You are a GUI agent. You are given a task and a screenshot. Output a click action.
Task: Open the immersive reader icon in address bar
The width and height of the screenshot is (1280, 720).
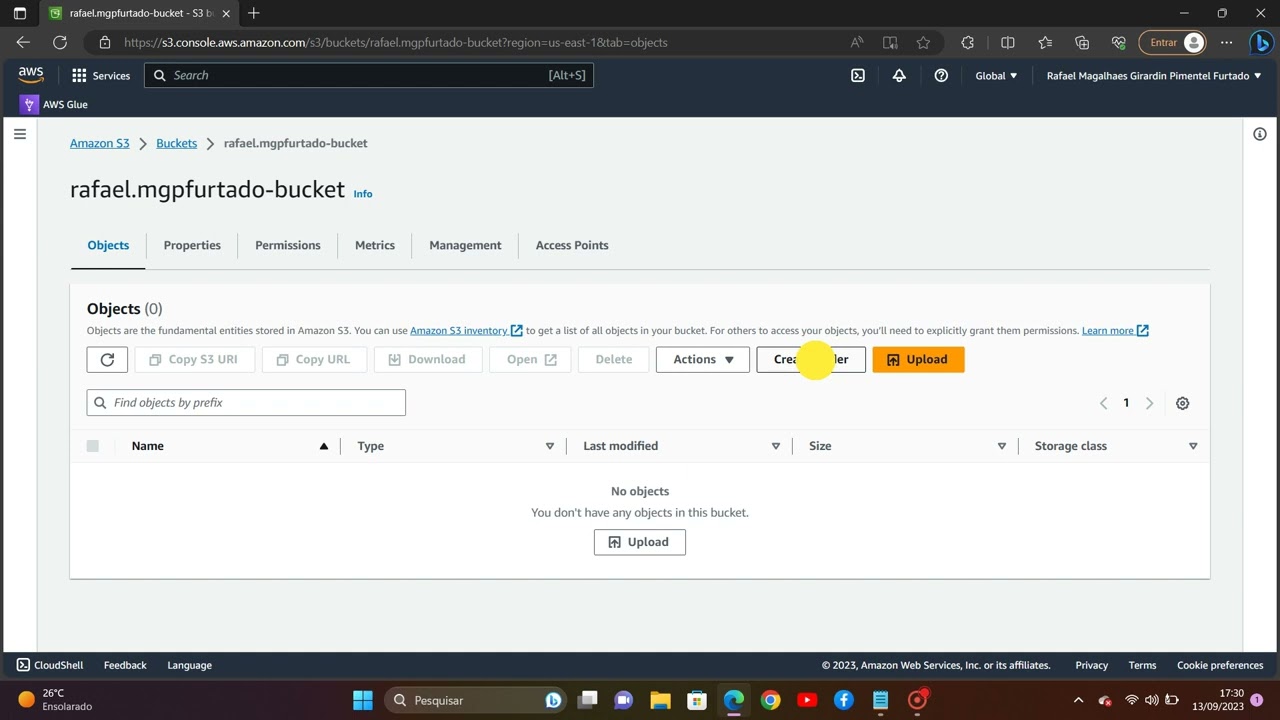(x=890, y=42)
